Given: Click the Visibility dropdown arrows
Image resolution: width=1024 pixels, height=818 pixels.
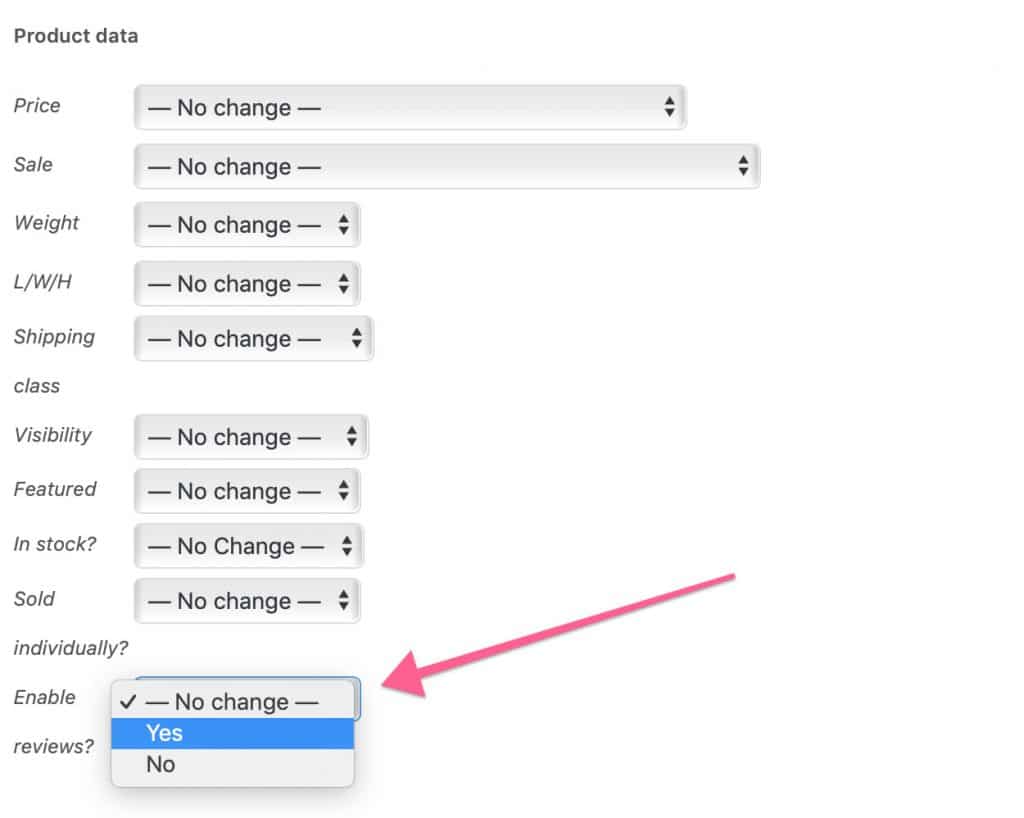Looking at the screenshot, I should coord(351,437).
